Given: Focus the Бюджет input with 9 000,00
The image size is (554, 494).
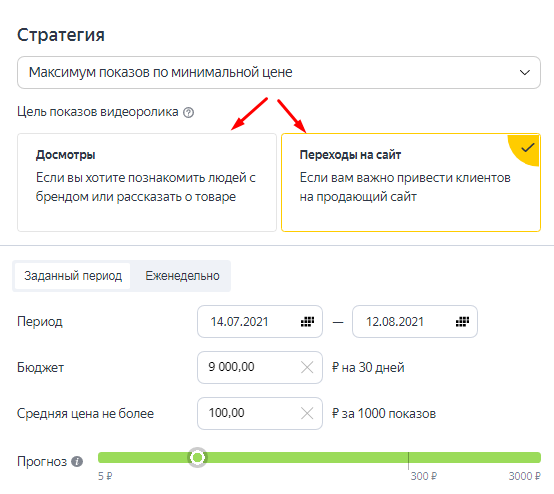Looking at the screenshot, I should [260, 367].
